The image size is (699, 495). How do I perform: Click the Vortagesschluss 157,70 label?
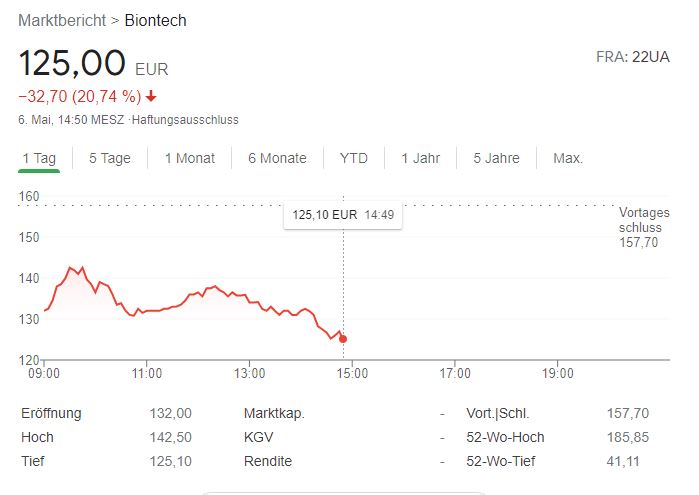click(644, 227)
